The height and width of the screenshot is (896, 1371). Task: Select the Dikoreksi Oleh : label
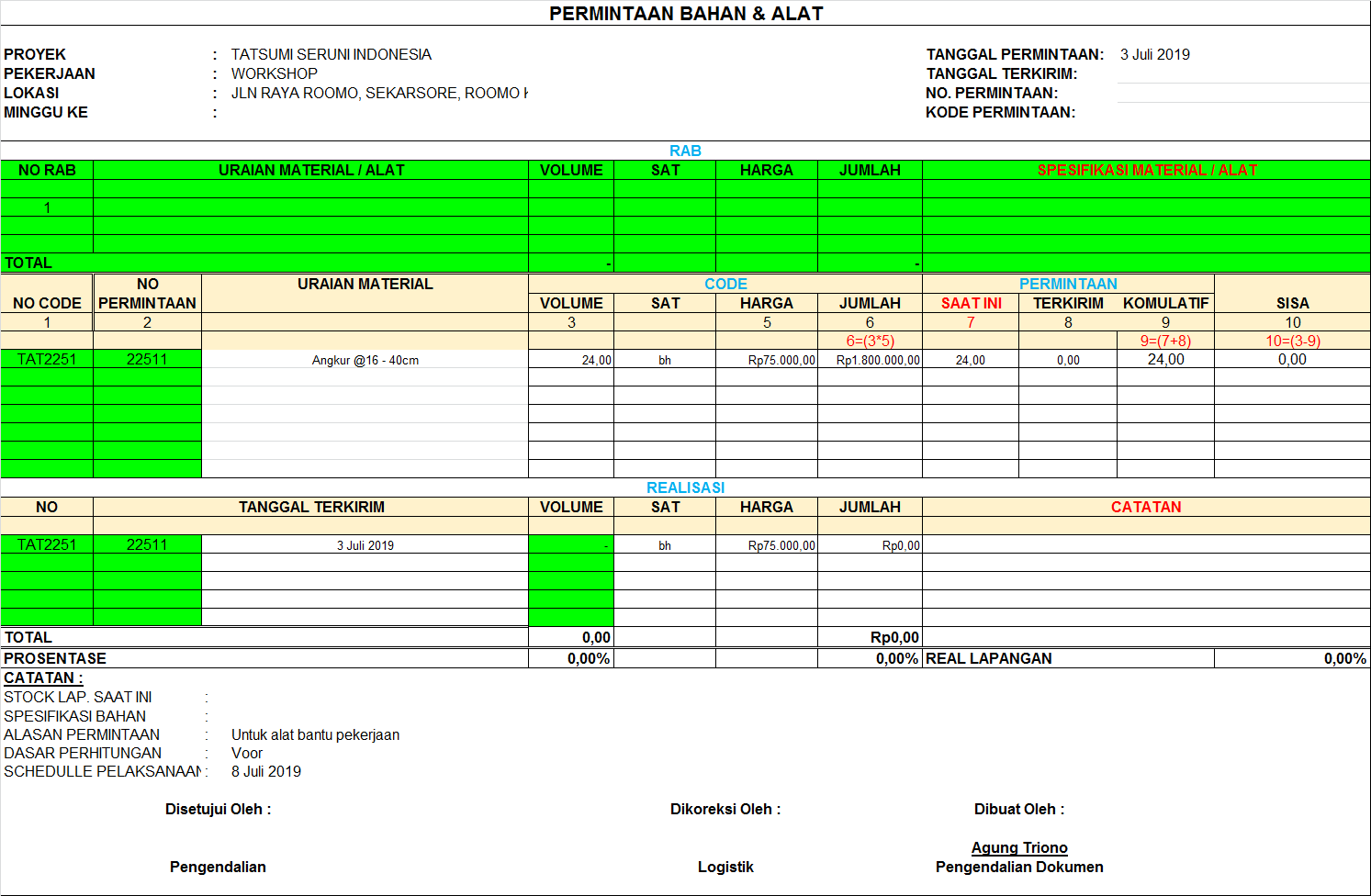pyautogui.click(x=725, y=809)
